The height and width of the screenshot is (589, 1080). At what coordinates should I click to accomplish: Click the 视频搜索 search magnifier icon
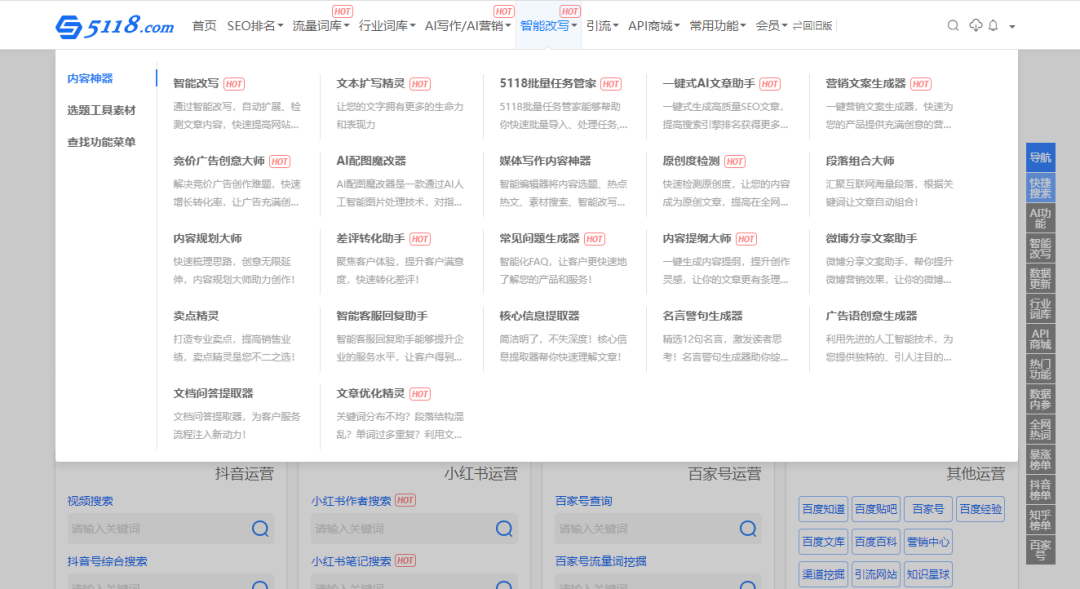click(260, 528)
